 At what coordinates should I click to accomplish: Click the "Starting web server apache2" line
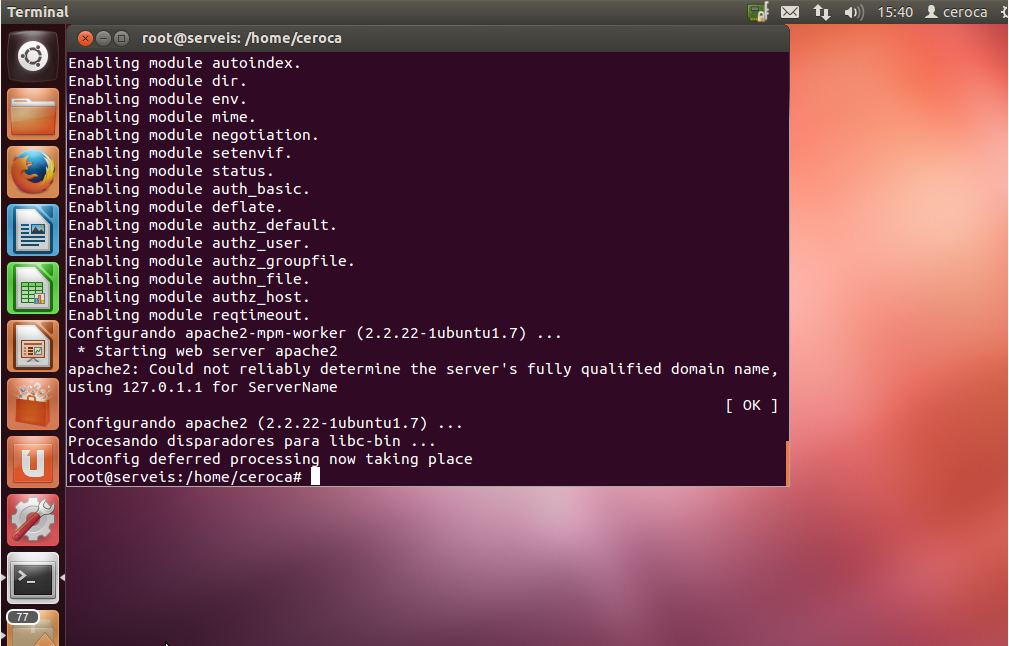[x=207, y=351]
